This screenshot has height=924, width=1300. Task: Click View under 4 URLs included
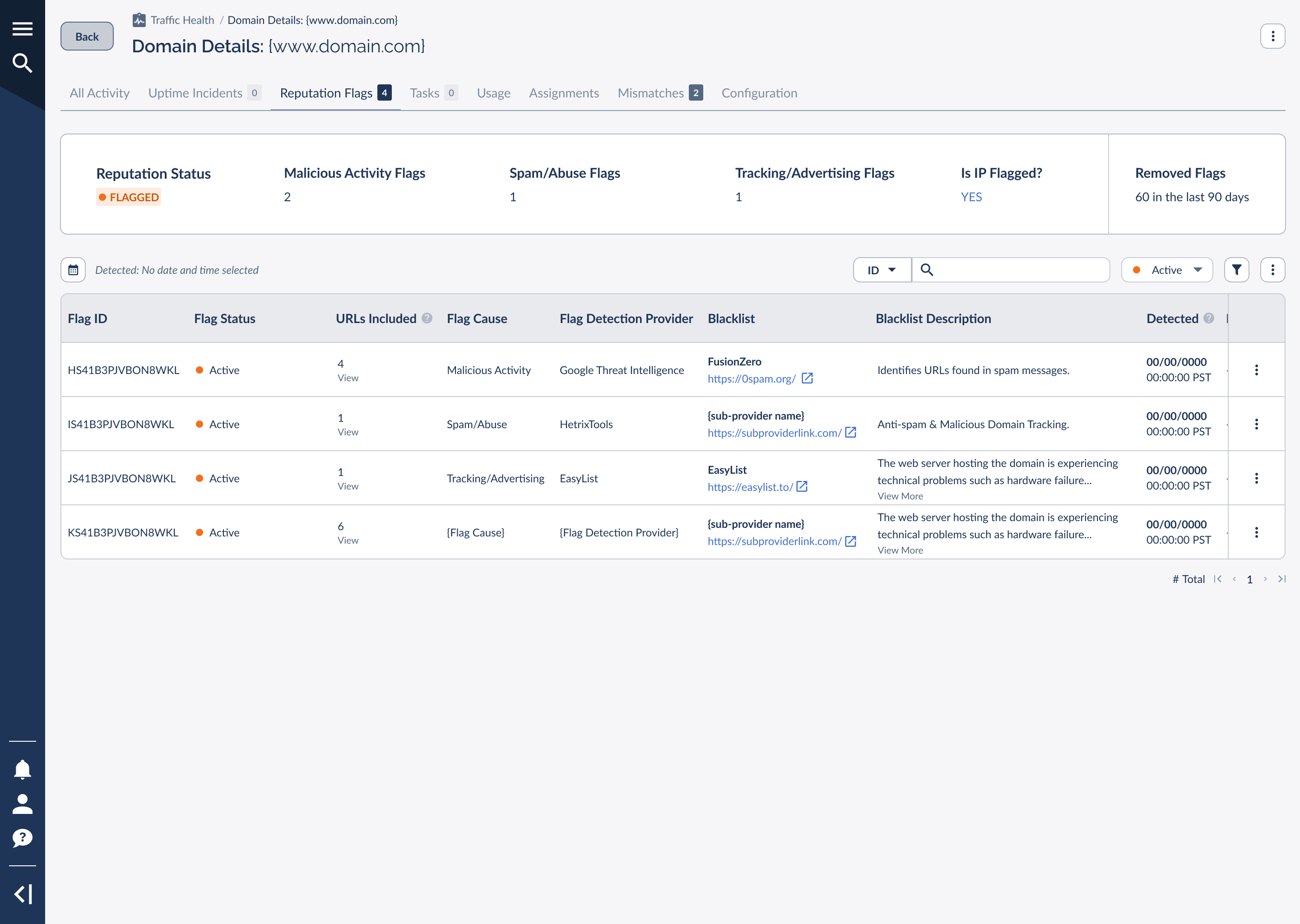point(348,378)
